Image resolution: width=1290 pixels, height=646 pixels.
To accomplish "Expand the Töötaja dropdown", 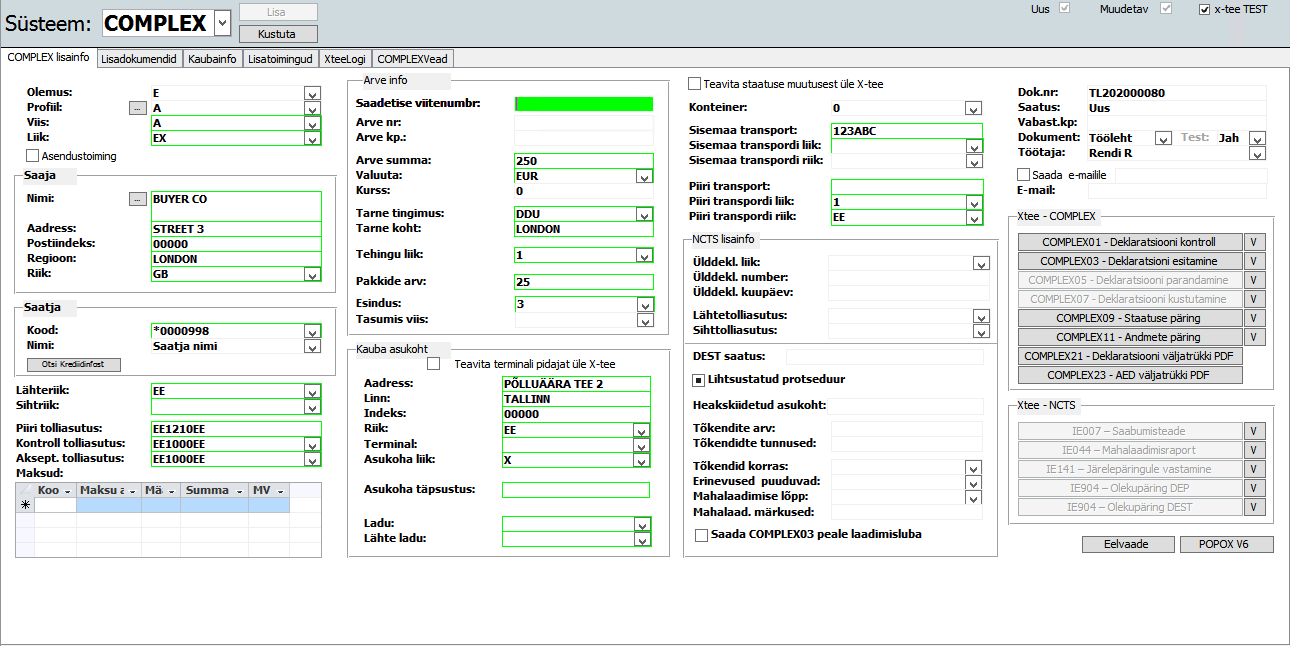I will pyautogui.click(x=1258, y=153).
